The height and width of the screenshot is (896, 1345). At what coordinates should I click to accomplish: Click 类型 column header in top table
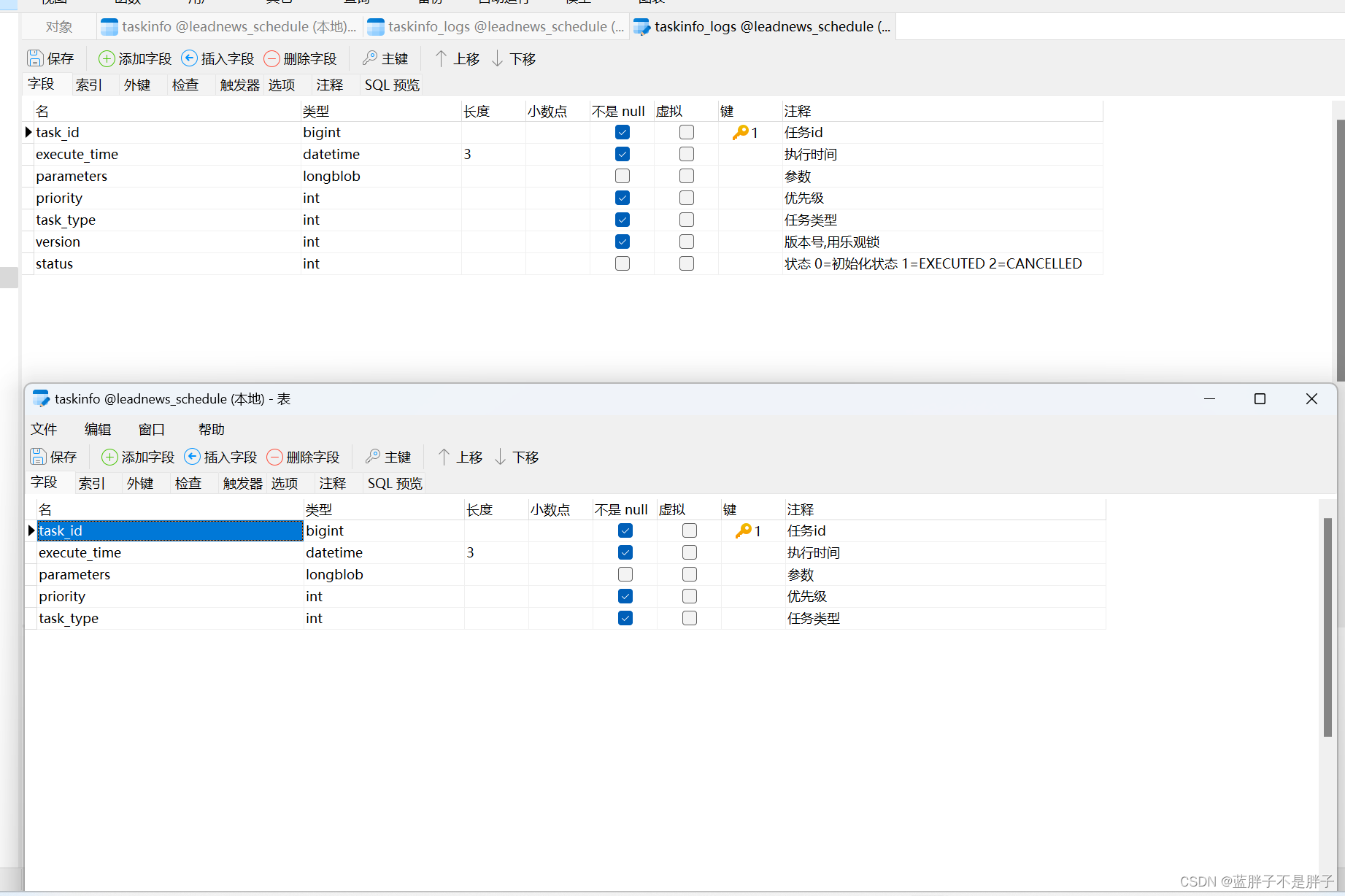tap(381, 111)
